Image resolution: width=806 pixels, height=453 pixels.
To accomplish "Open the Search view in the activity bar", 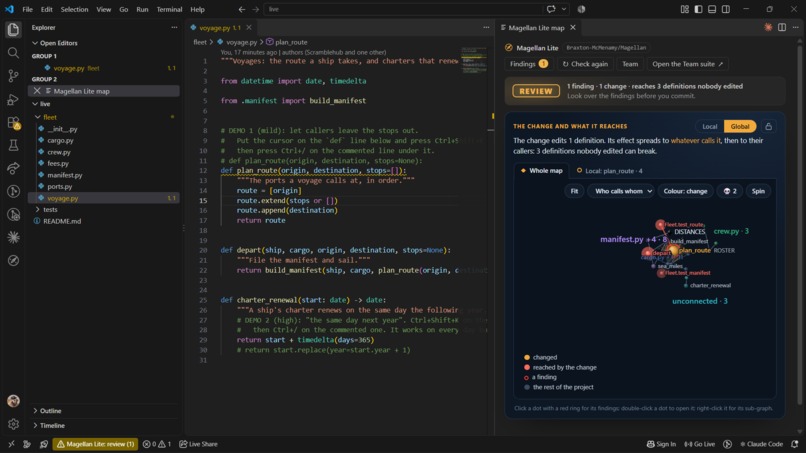I will point(13,52).
